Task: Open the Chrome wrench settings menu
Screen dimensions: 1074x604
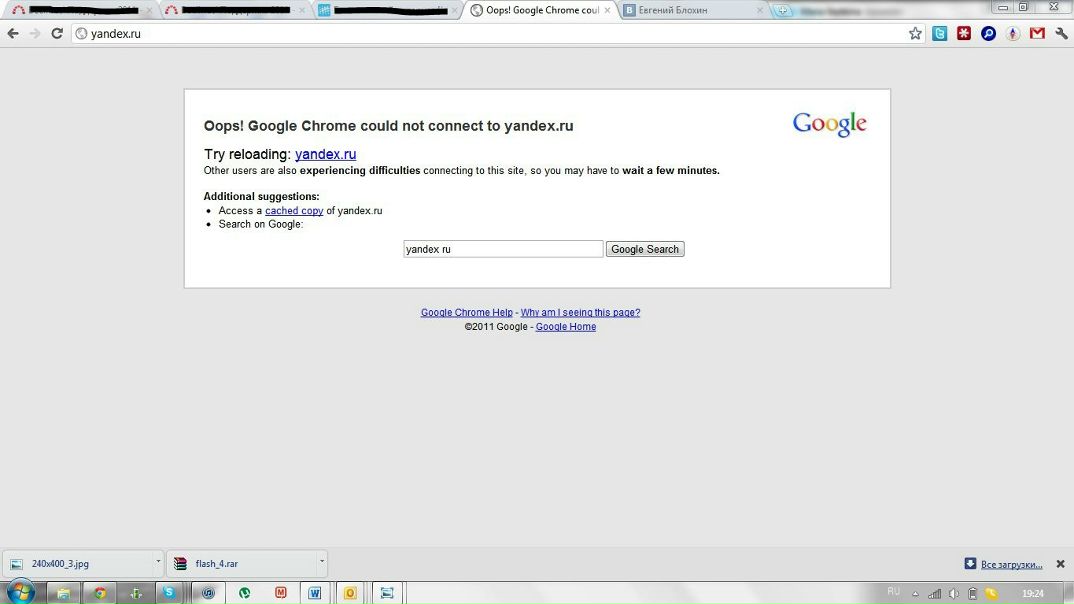Action: coord(1061,33)
